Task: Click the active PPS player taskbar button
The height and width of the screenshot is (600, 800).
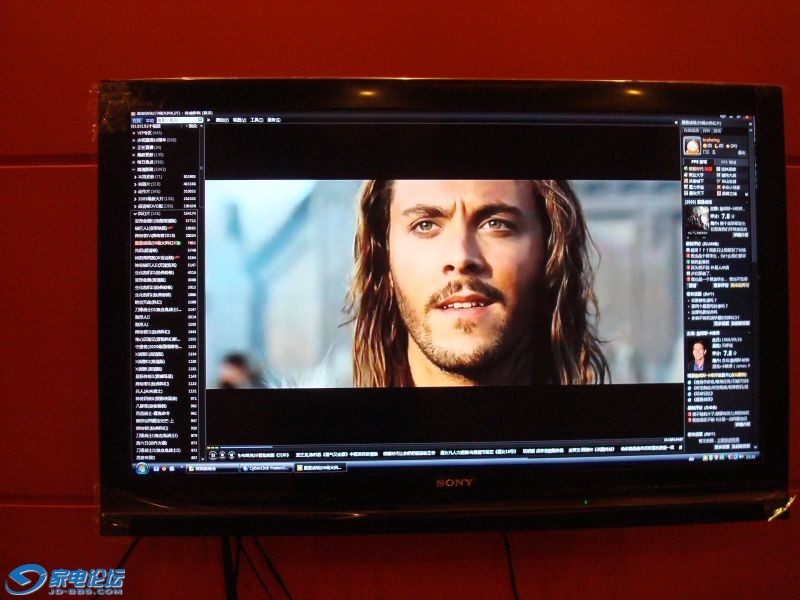Action: (320, 467)
